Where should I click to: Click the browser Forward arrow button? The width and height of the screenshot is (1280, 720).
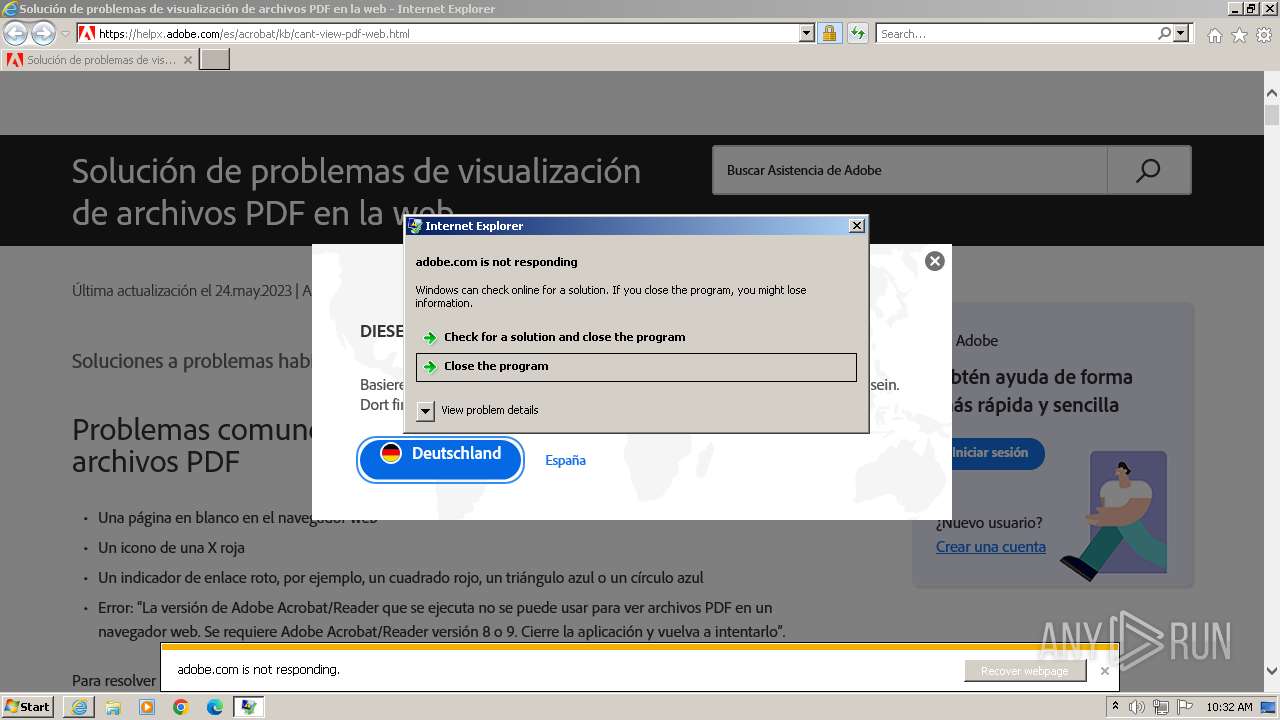[43, 33]
